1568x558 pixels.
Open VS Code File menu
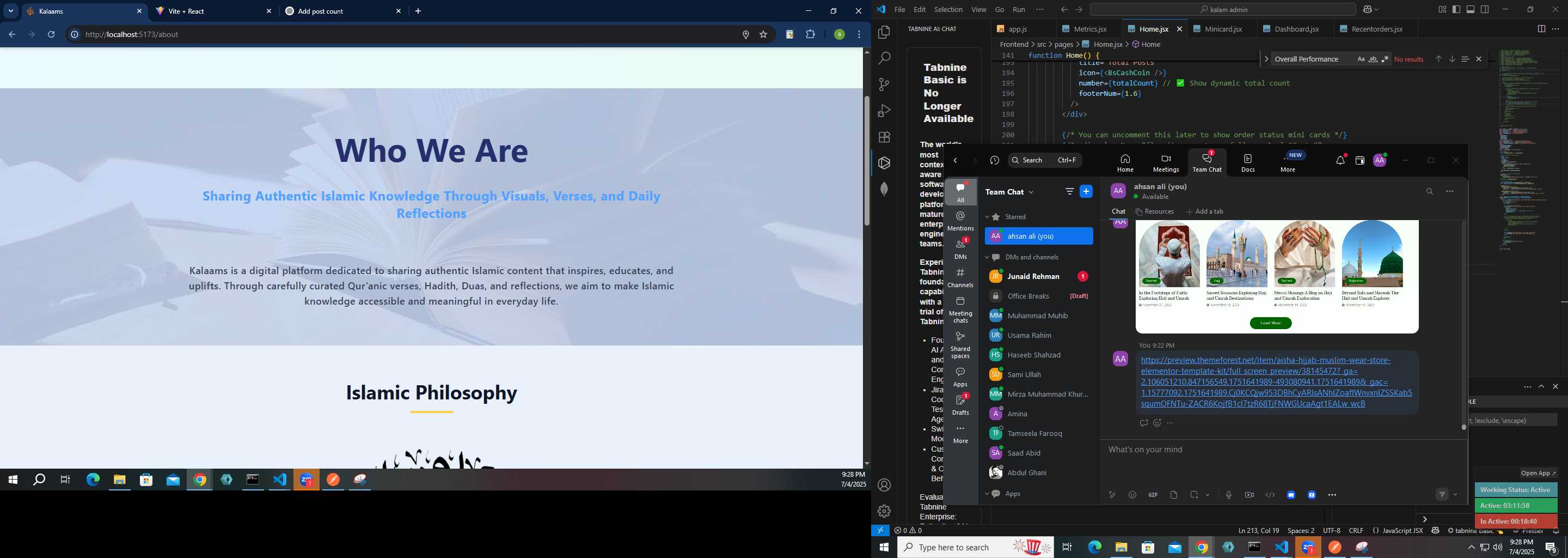(899, 9)
